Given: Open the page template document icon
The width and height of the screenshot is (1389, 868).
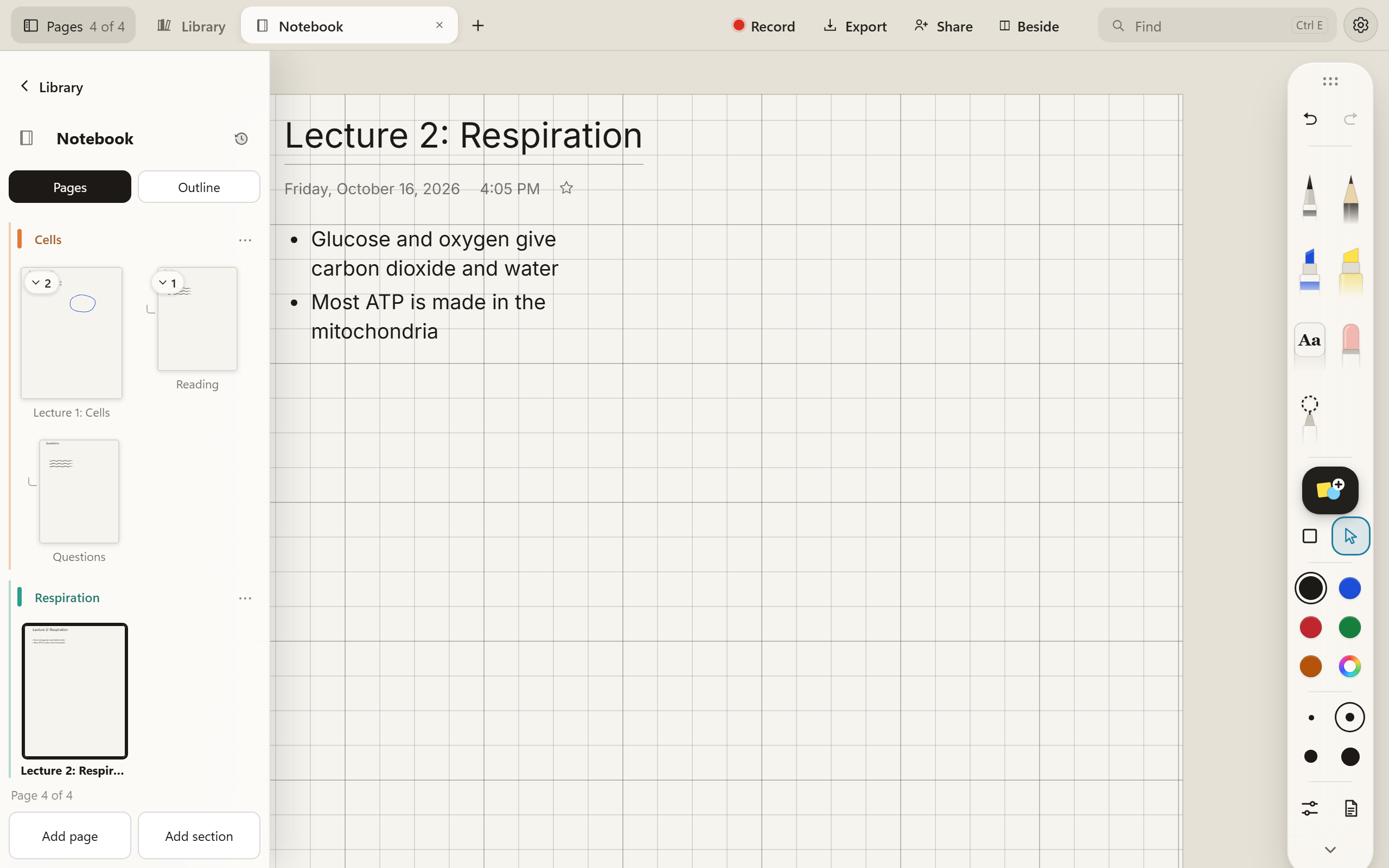Looking at the screenshot, I should (x=1350, y=808).
